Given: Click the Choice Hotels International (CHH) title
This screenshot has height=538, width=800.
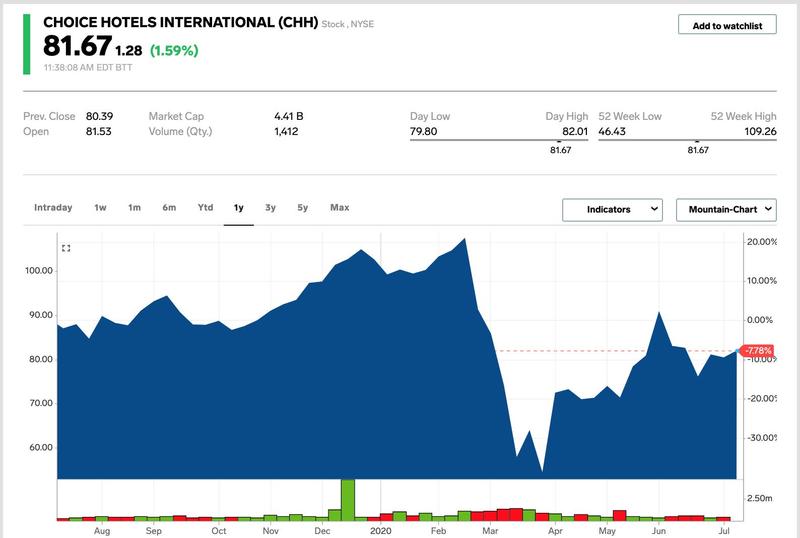Looking at the screenshot, I should point(181,22).
